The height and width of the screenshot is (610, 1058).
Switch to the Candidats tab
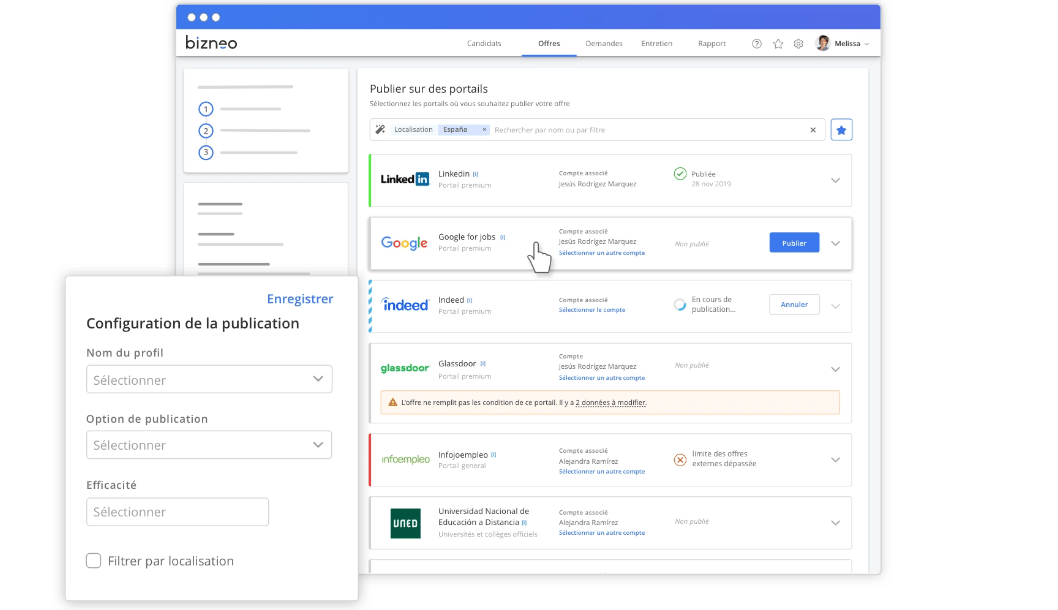pos(484,43)
